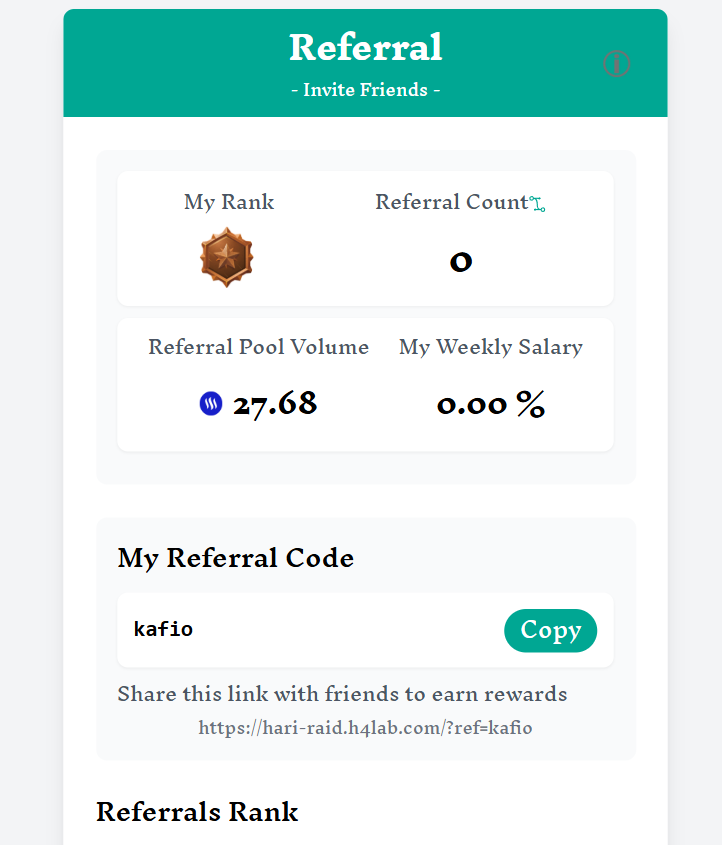Viewport: 722px width, 845px height.
Task: Select the My Rank label
Action: tap(229, 202)
